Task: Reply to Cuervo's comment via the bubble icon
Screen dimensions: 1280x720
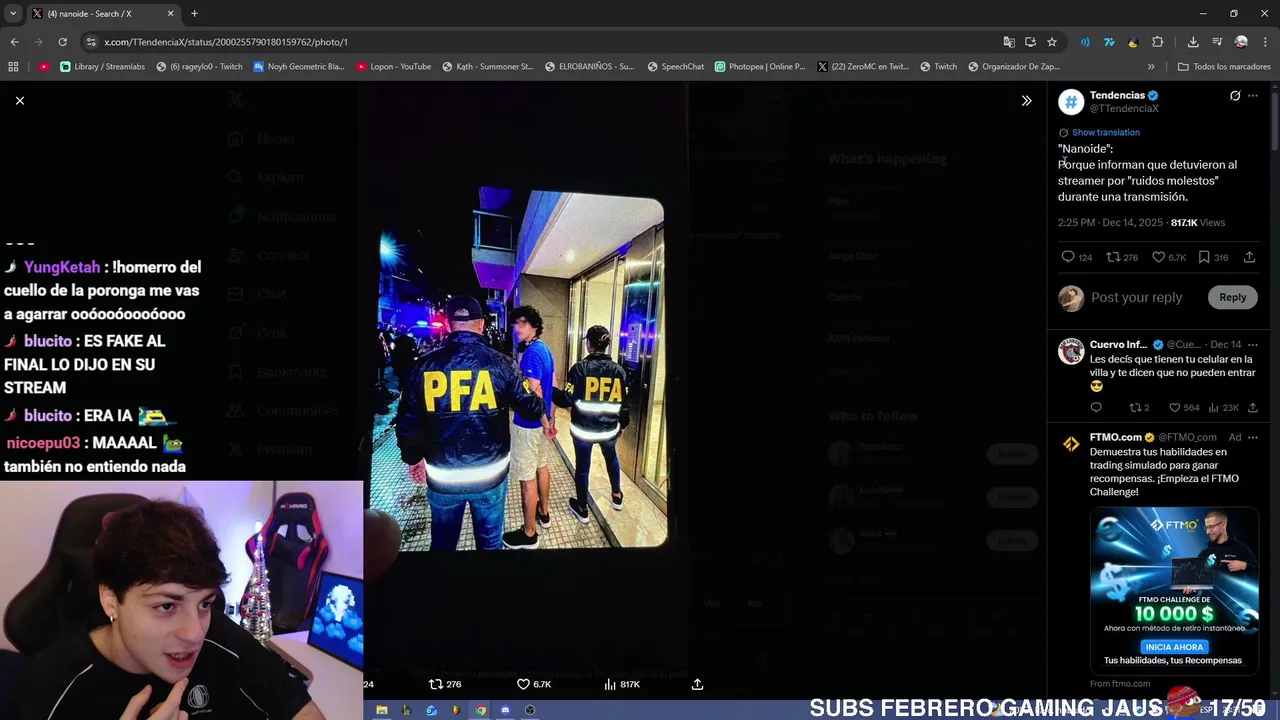Action: pos(1096,407)
